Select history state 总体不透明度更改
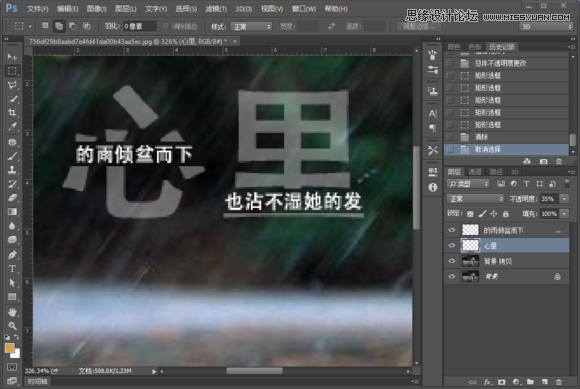 coord(506,64)
